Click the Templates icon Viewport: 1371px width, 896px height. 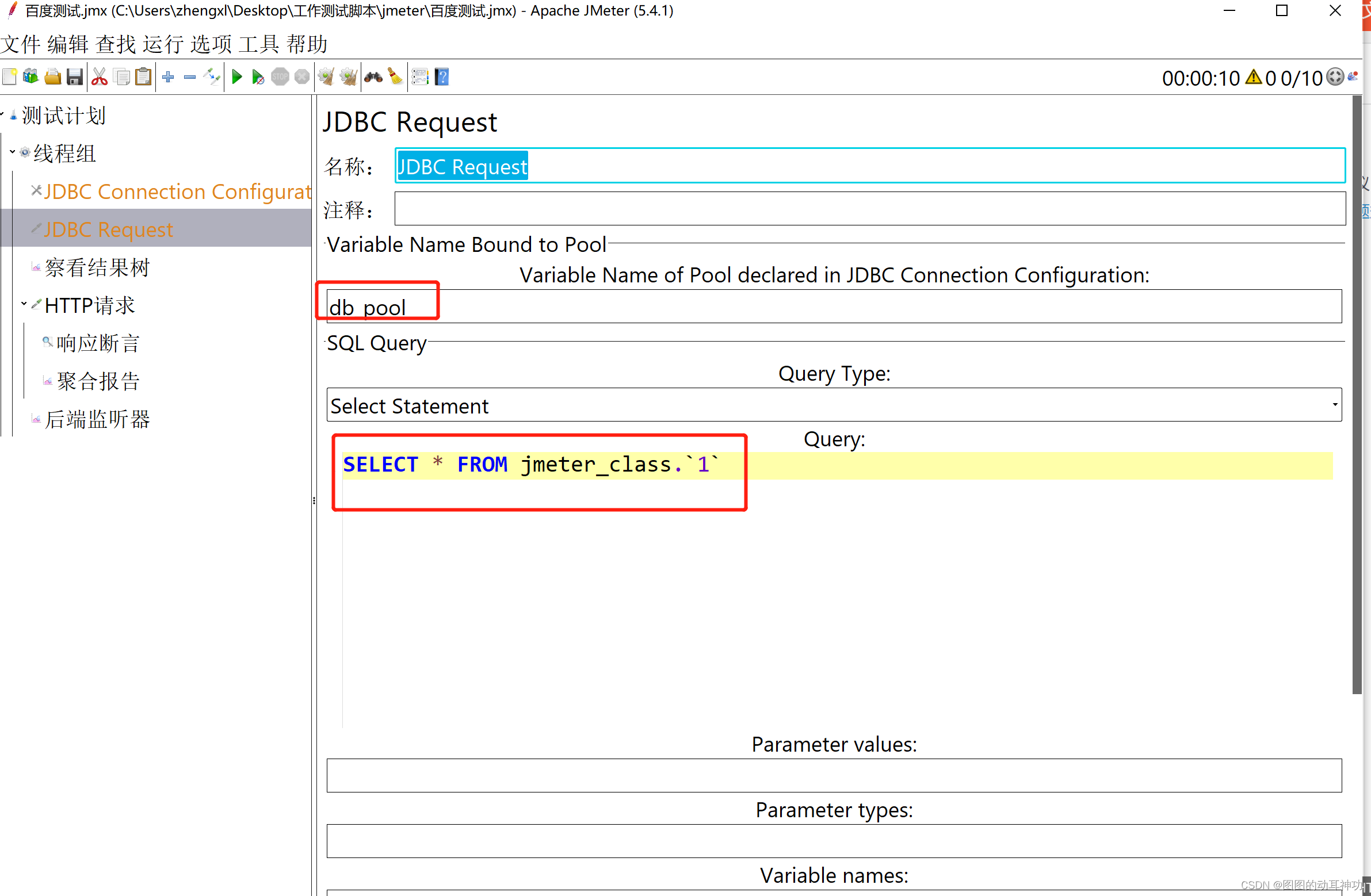(x=30, y=76)
